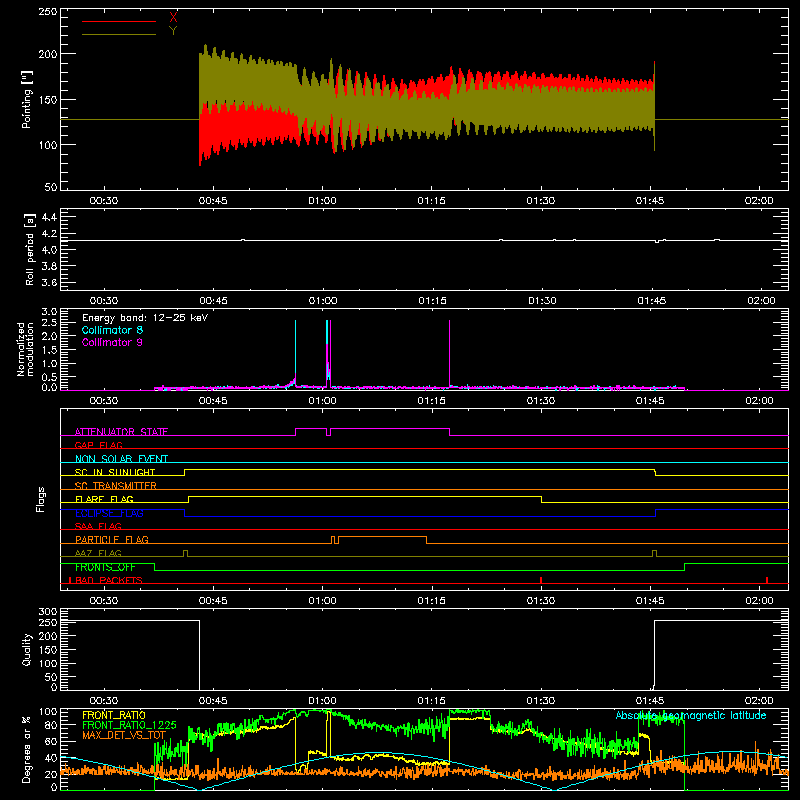Click the 01:00 time label under the Pointing plot
Image resolution: width=800 pixels, height=800 pixels.
pos(322,201)
